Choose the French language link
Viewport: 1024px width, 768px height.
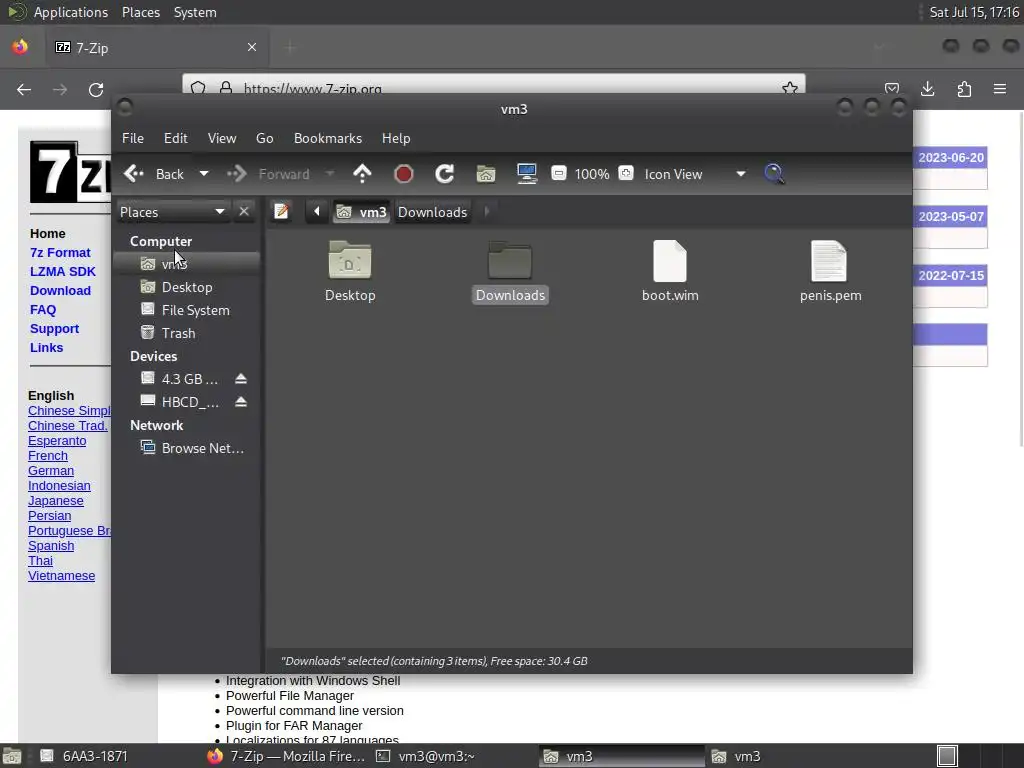(48, 456)
